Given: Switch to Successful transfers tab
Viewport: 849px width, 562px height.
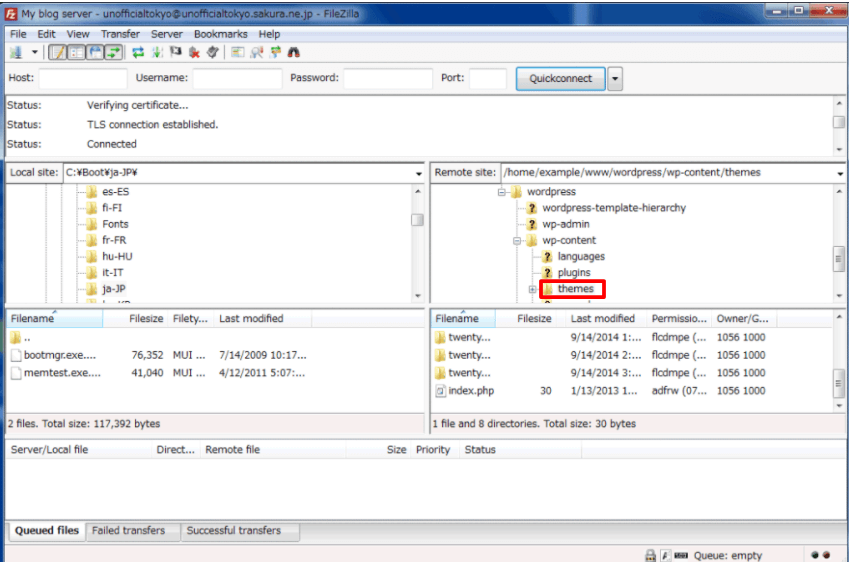Looking at the screenshot, I should click(234, 531).
